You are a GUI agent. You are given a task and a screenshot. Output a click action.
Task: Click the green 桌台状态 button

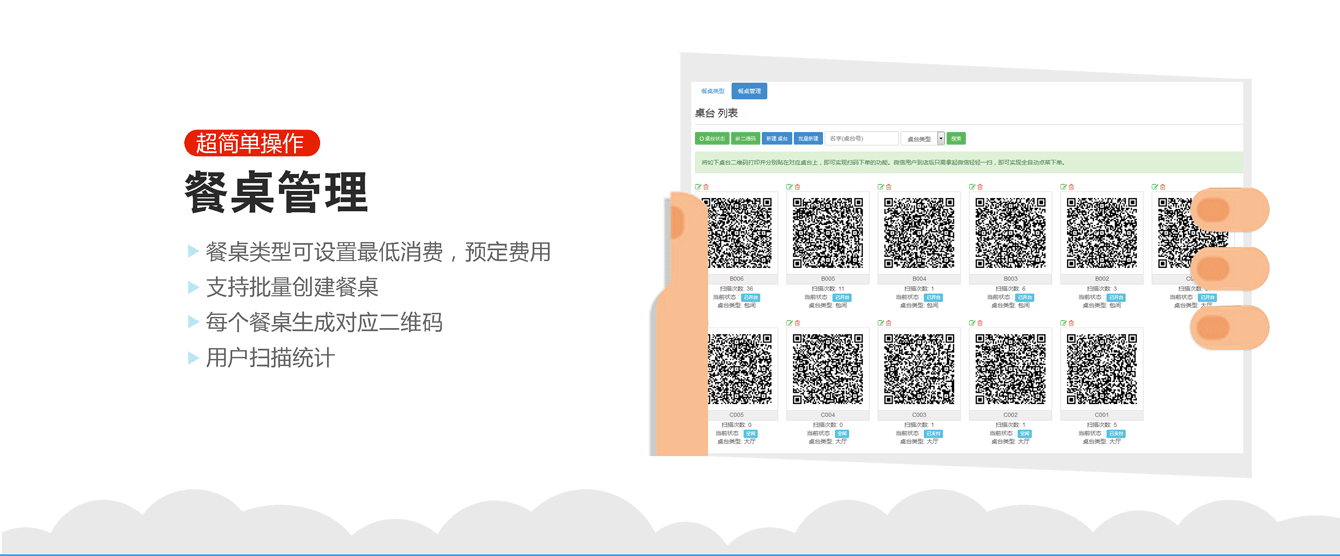tap(712, 139)
